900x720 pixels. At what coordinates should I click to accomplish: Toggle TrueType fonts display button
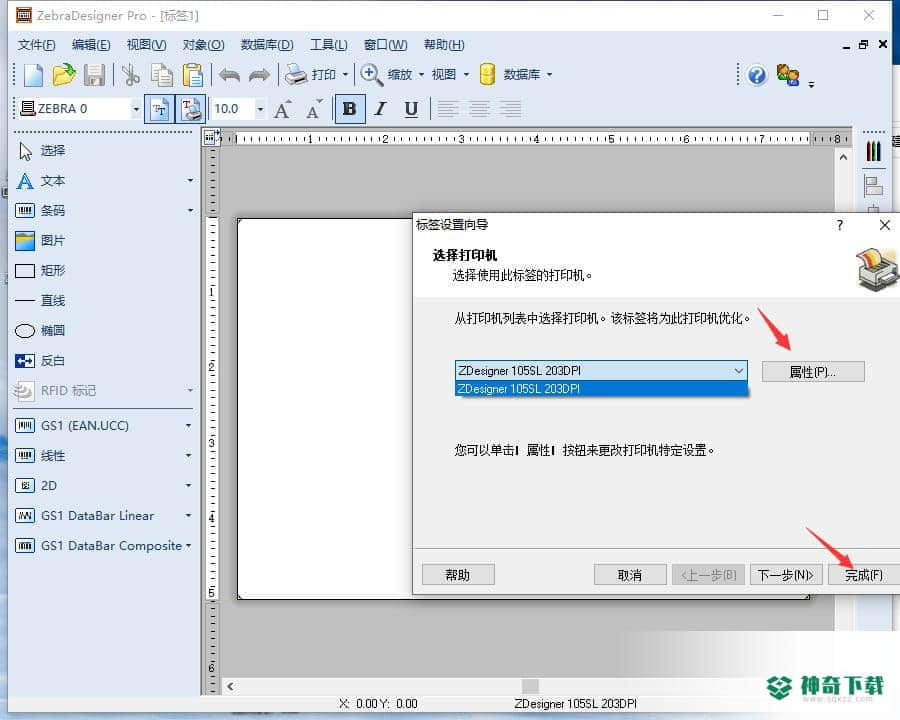coord(159,109)
